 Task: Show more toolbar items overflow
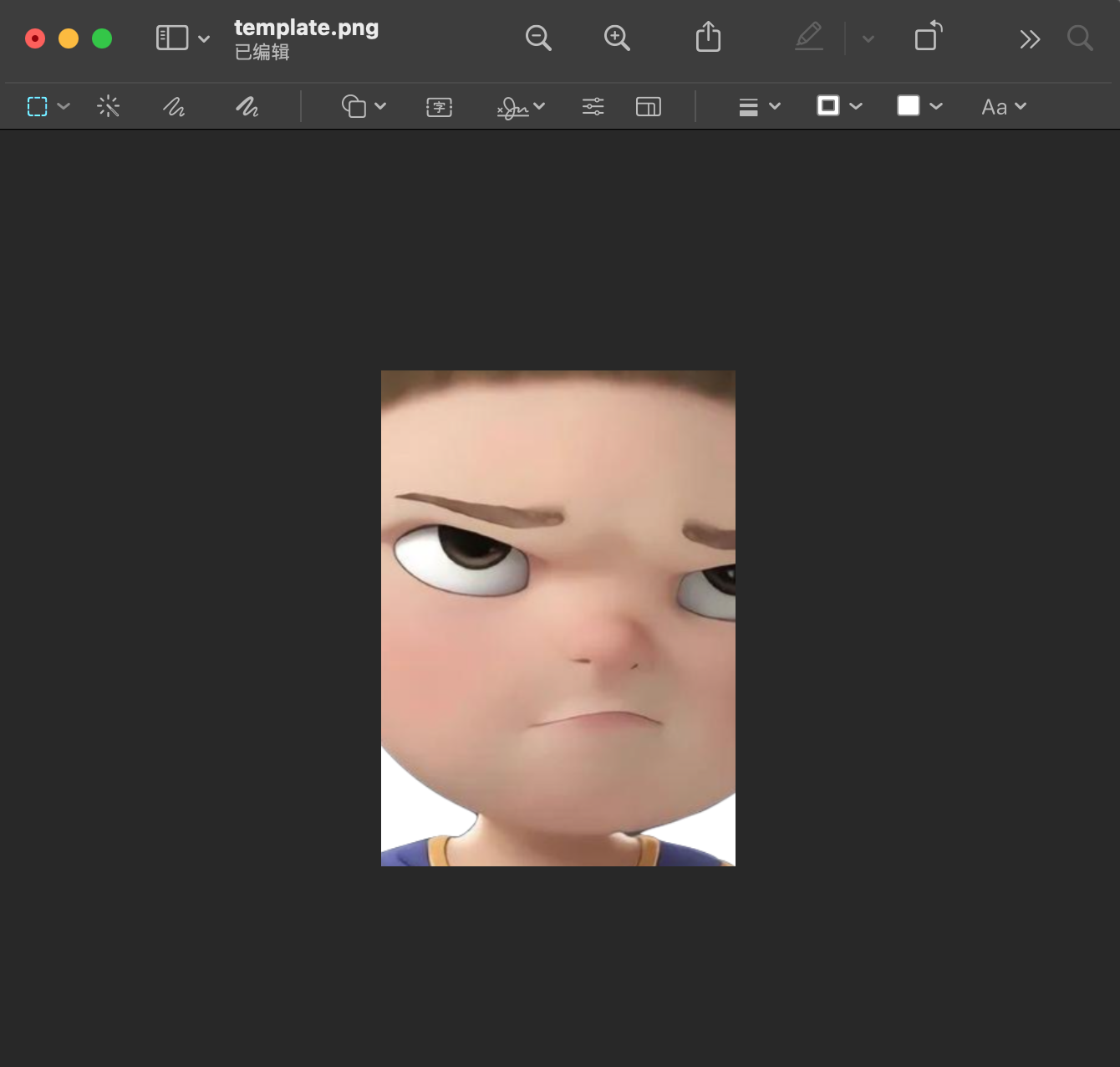1030,39
